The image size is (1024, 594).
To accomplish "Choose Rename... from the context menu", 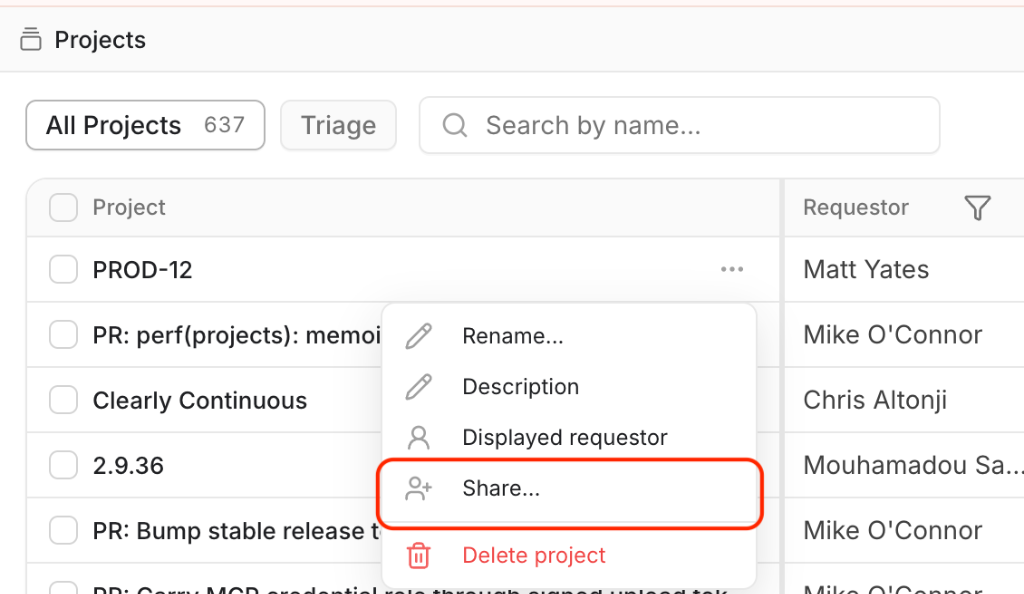I will coord(569,336).
